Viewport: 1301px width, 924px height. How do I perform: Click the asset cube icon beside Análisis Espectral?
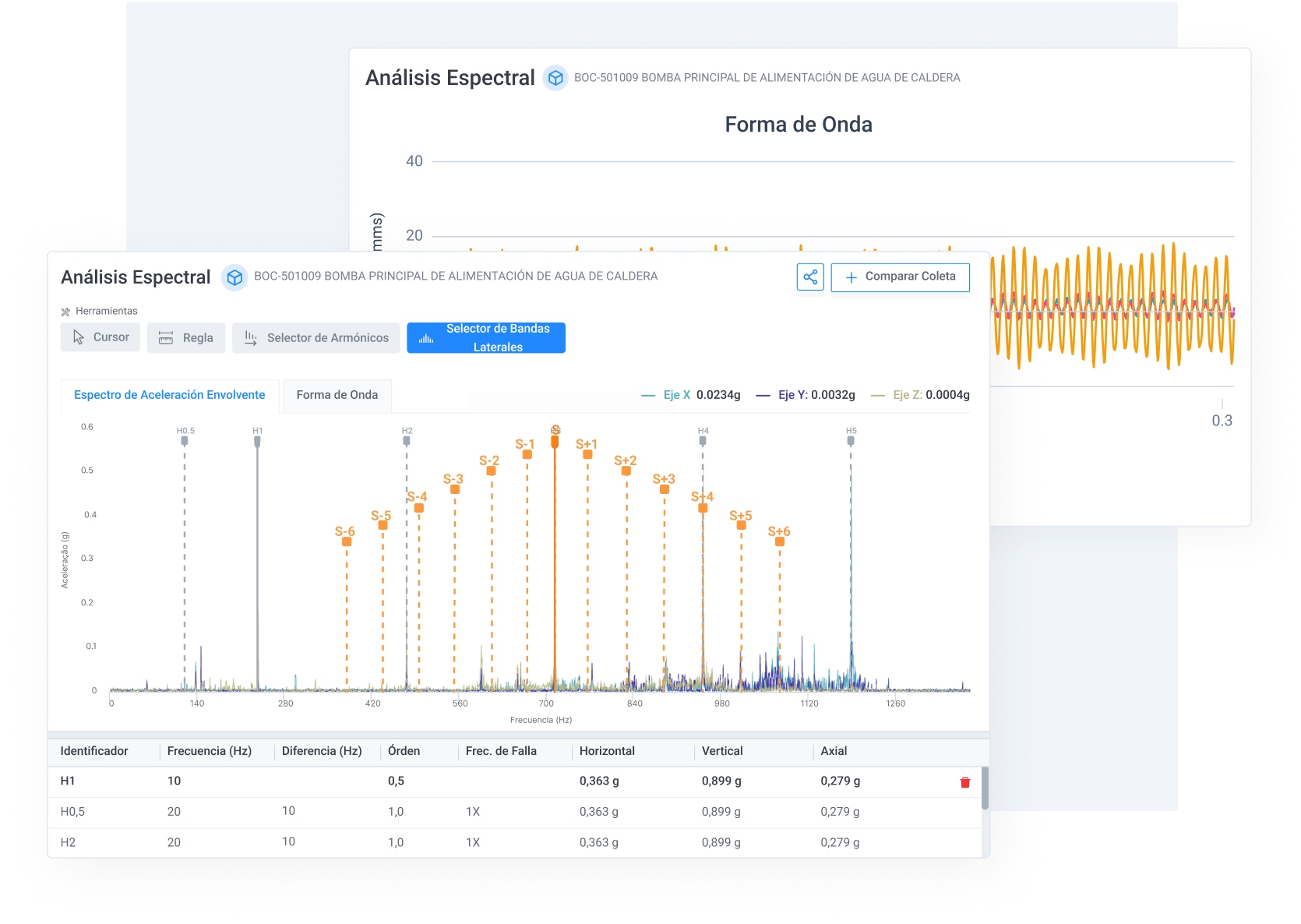tap(234, 277)
